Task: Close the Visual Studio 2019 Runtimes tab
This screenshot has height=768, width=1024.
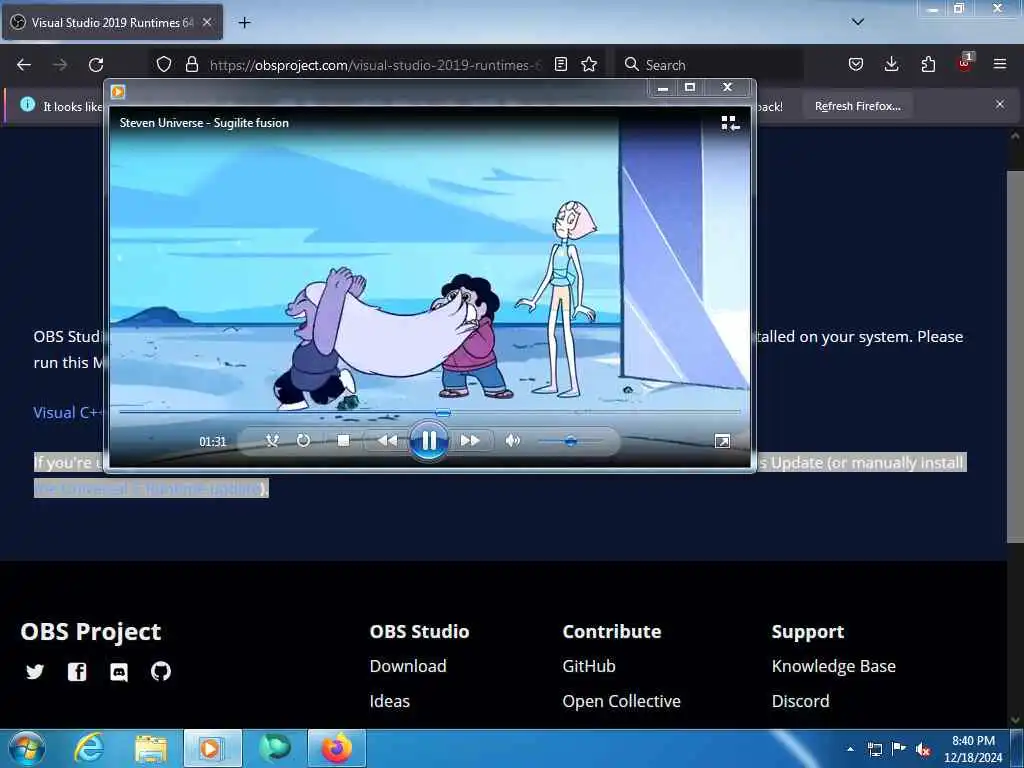Action: point(207,22)
